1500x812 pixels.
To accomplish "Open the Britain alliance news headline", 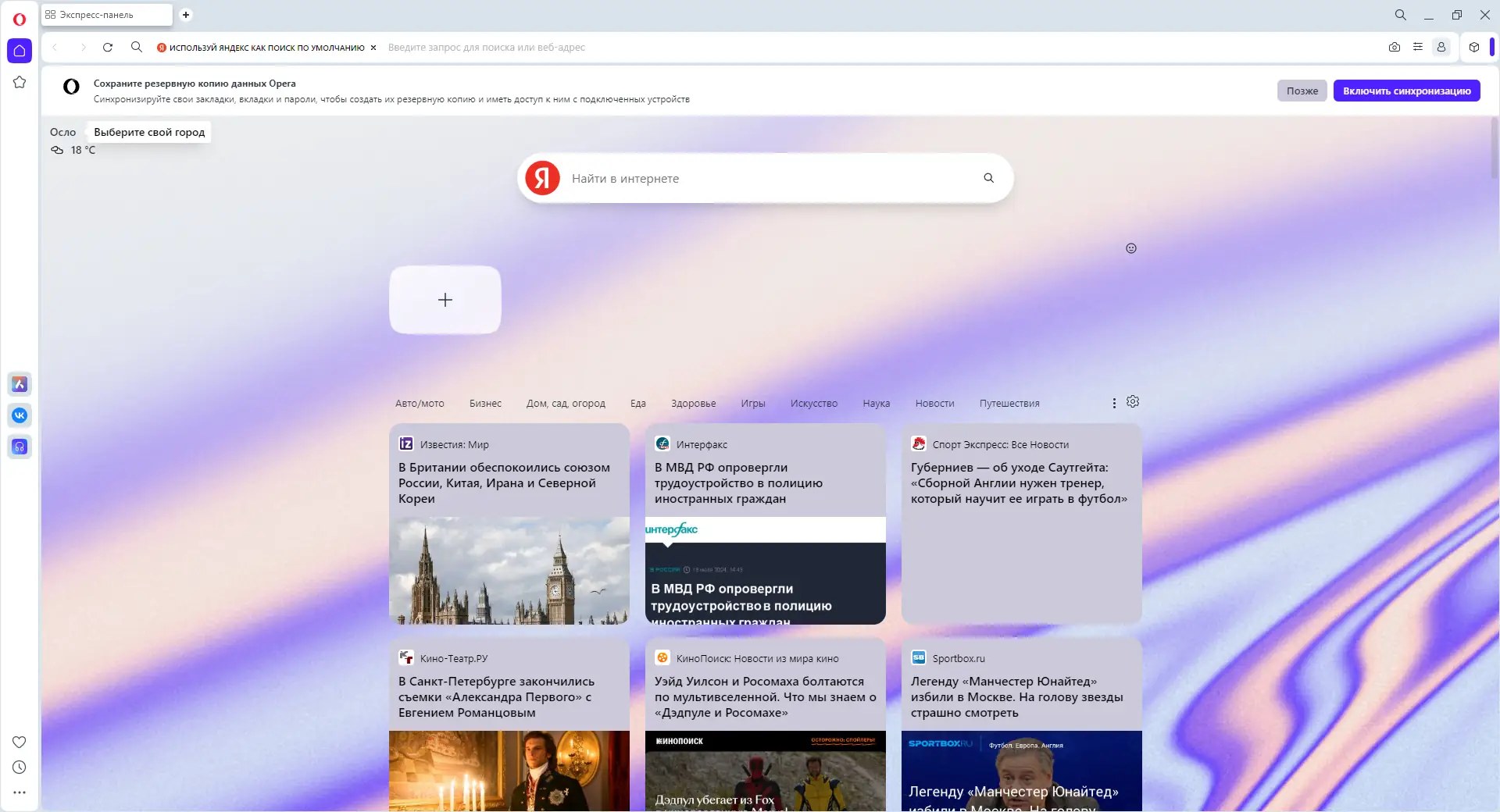I will tap(505, 483).
